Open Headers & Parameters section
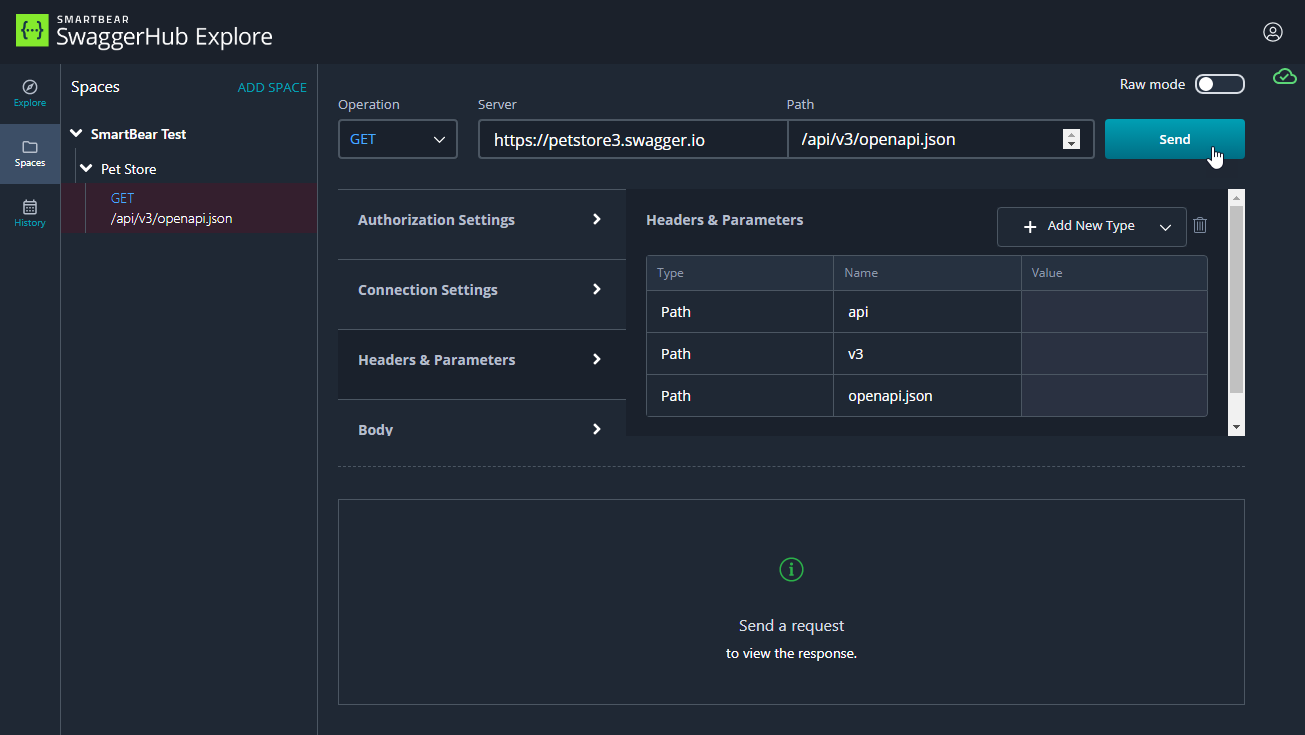Viewport: 1305px width, 735px height. (x=481, y=360)
